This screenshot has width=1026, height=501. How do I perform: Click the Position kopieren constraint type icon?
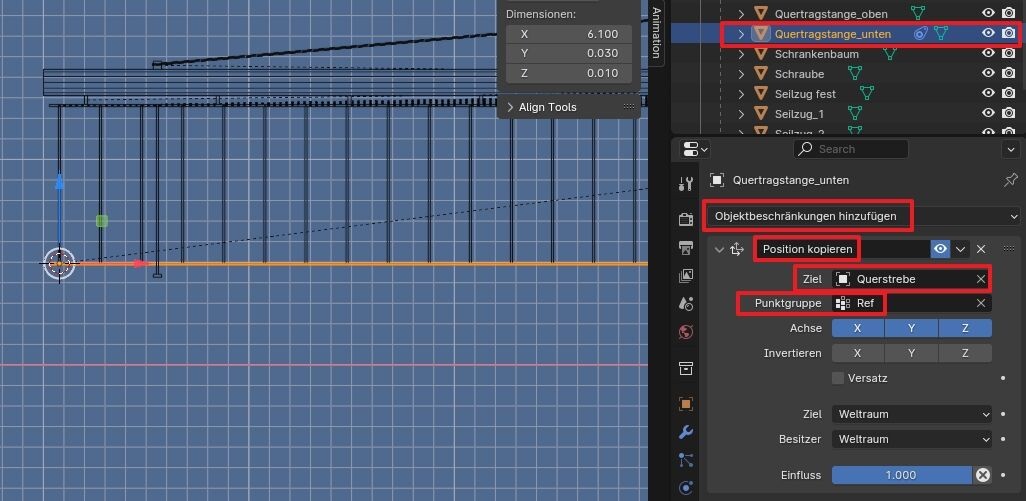point(737,249)
